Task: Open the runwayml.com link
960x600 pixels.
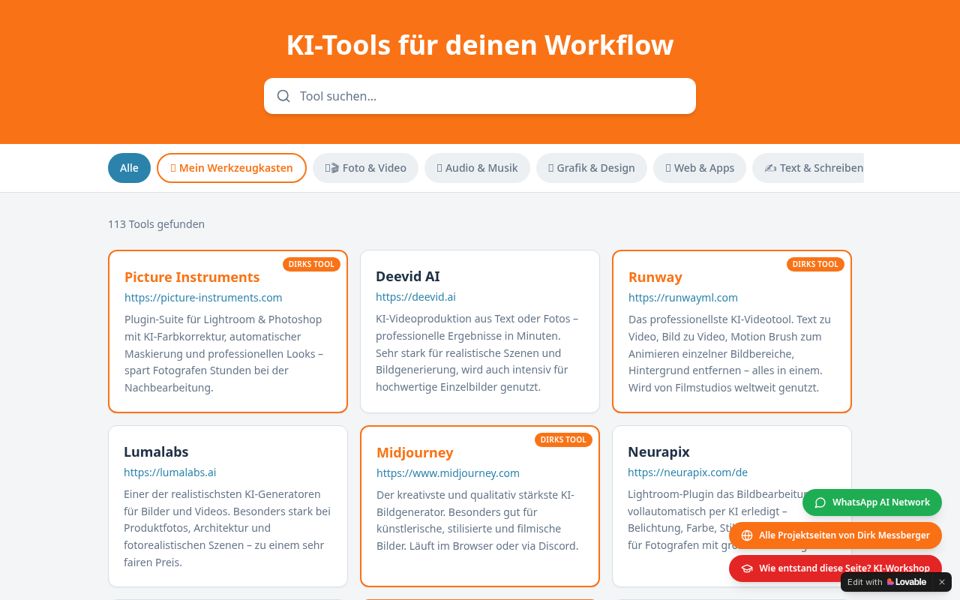Action: click(x=683, y=298)
